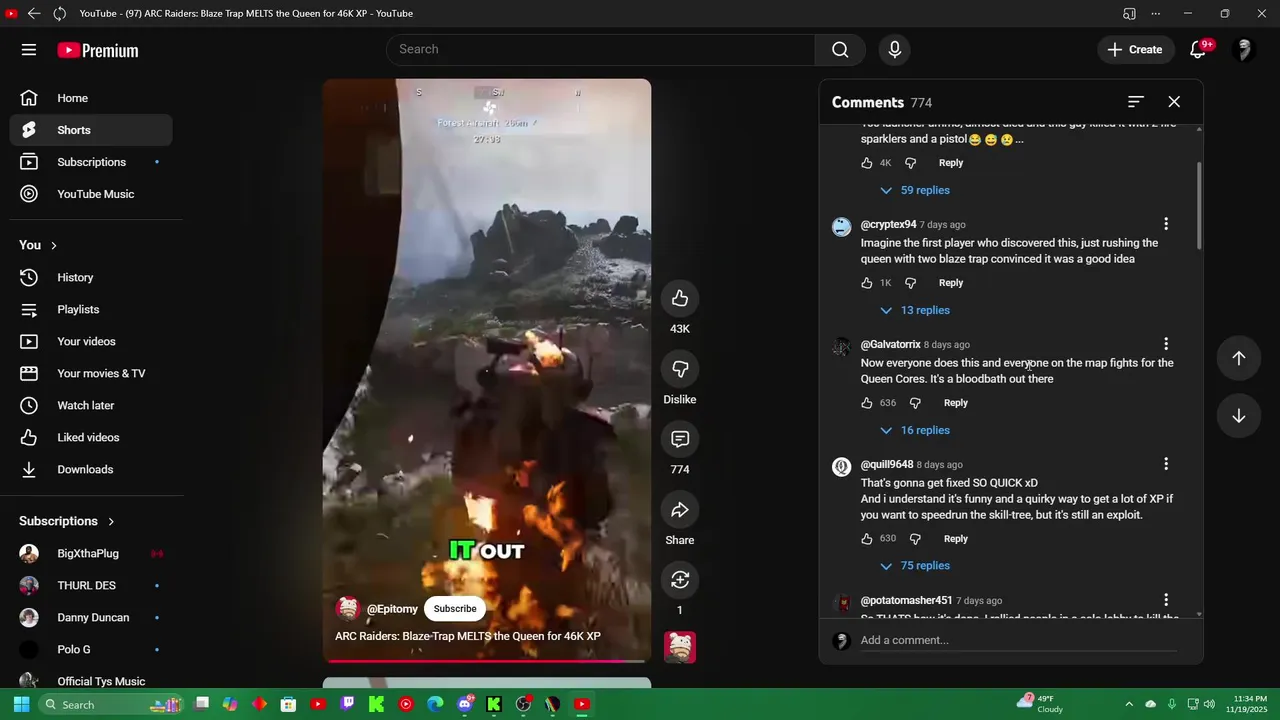This screenshot has width=1280, height=720.
Task: Subscribe to @Epitomy
Action: coord(455,608)
